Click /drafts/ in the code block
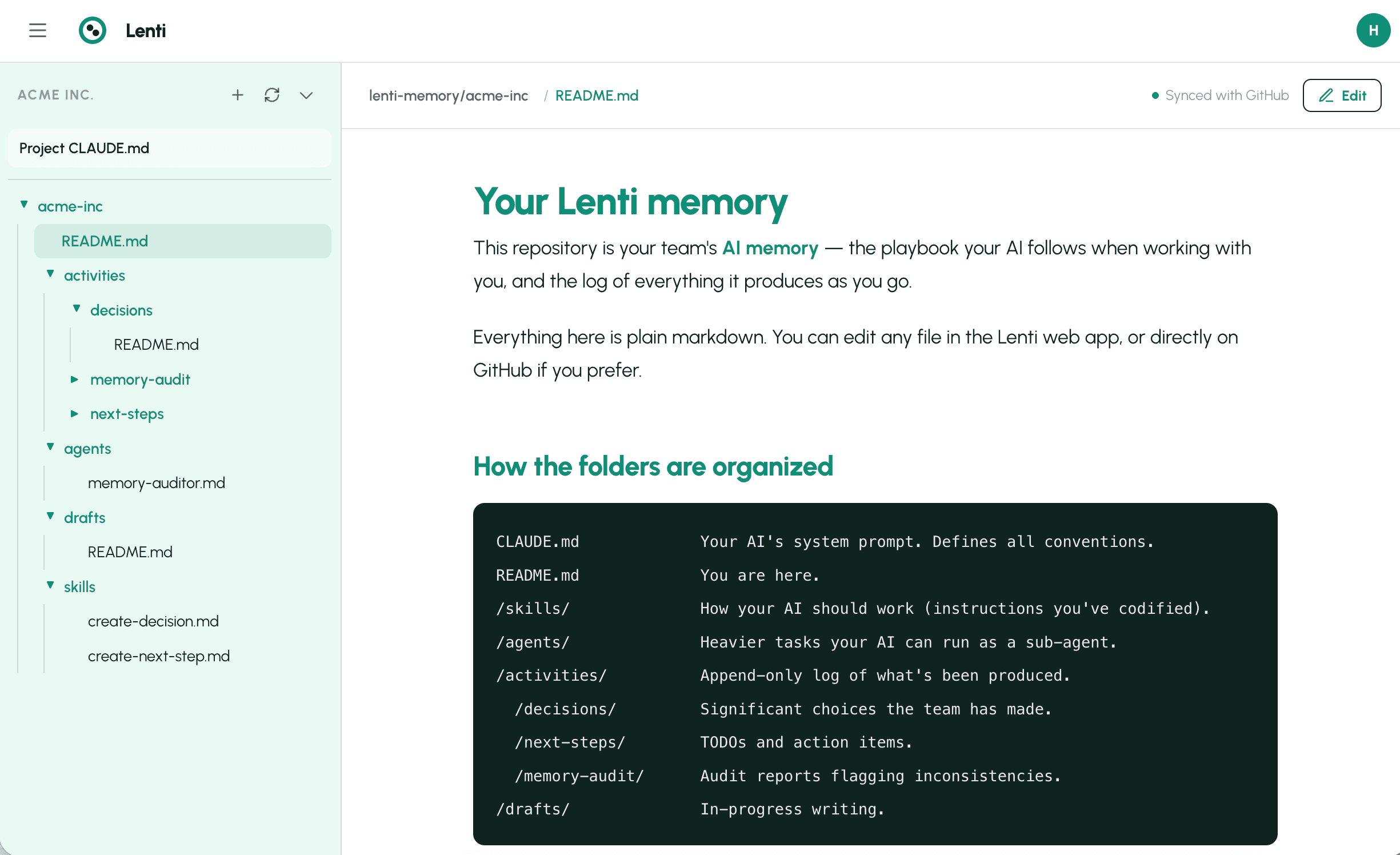This screenshot has height=855, width=1400. pos(533,809)
